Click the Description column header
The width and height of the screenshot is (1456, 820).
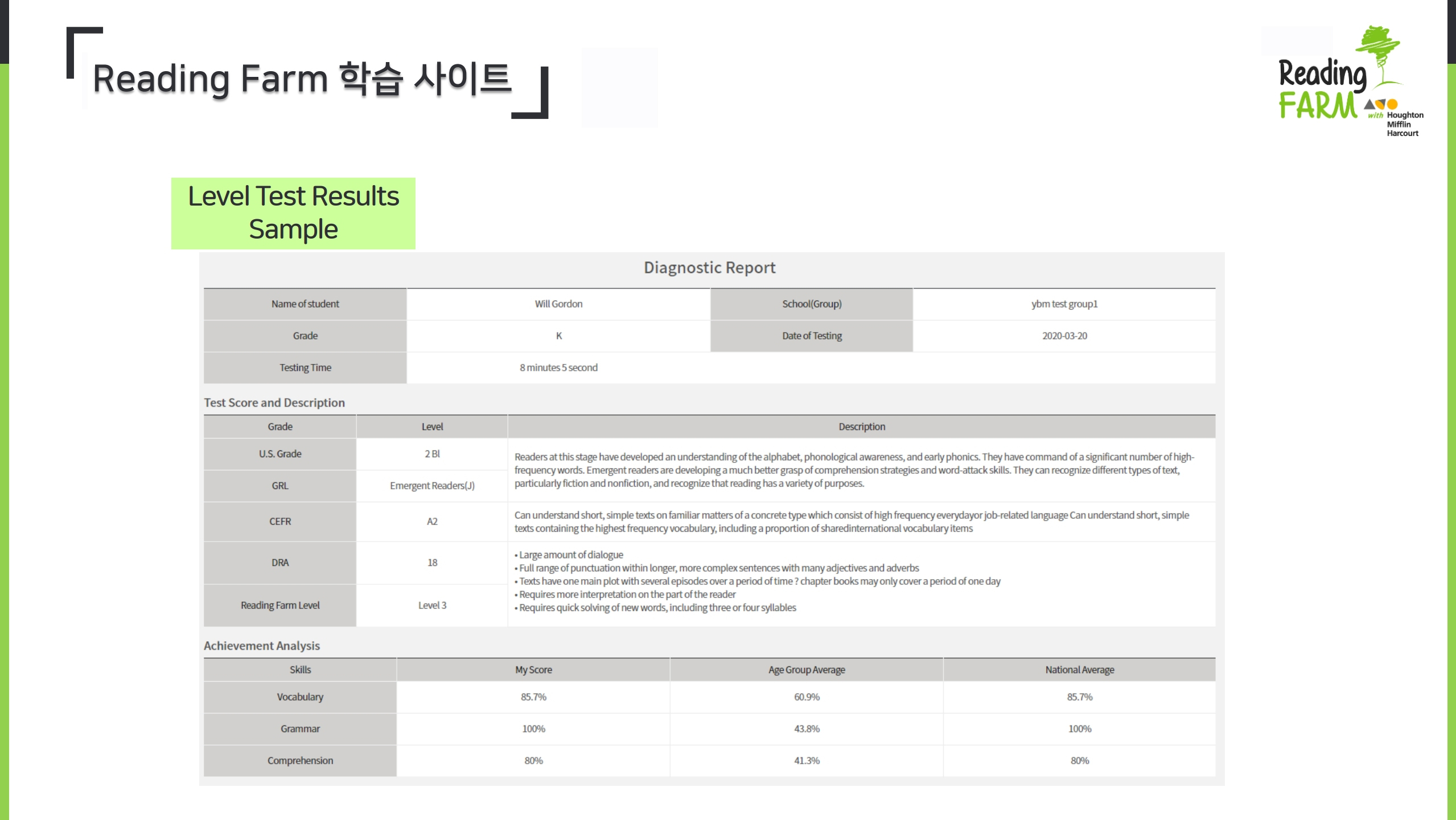click(x=861, y=427)
